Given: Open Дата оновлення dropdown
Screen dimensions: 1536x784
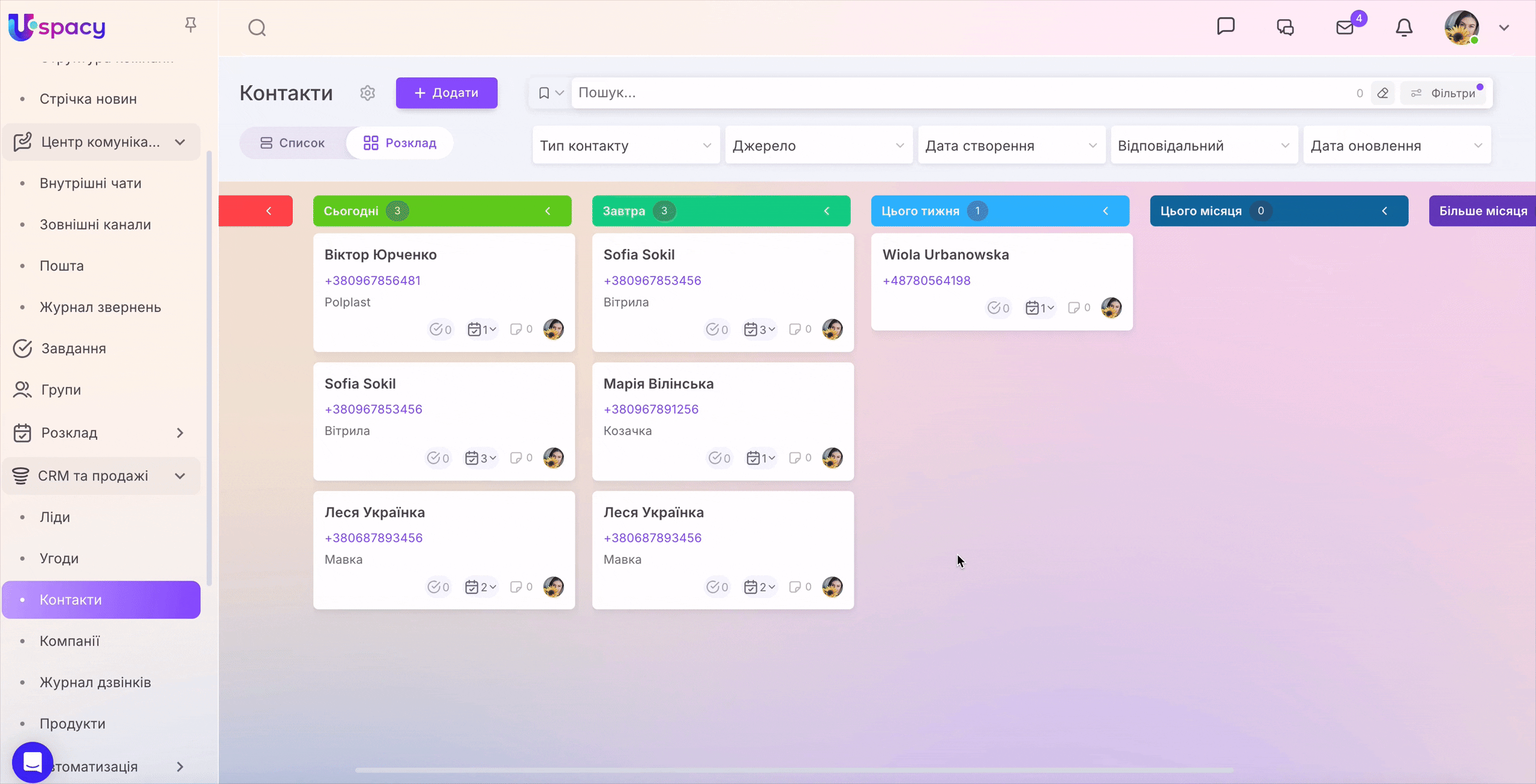Looking at the screenshot, I should (x=1397, y=145).
